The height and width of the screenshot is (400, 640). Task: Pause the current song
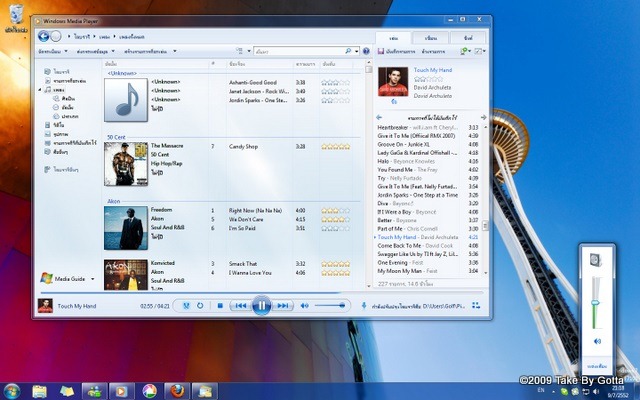(x=262, y=305)
